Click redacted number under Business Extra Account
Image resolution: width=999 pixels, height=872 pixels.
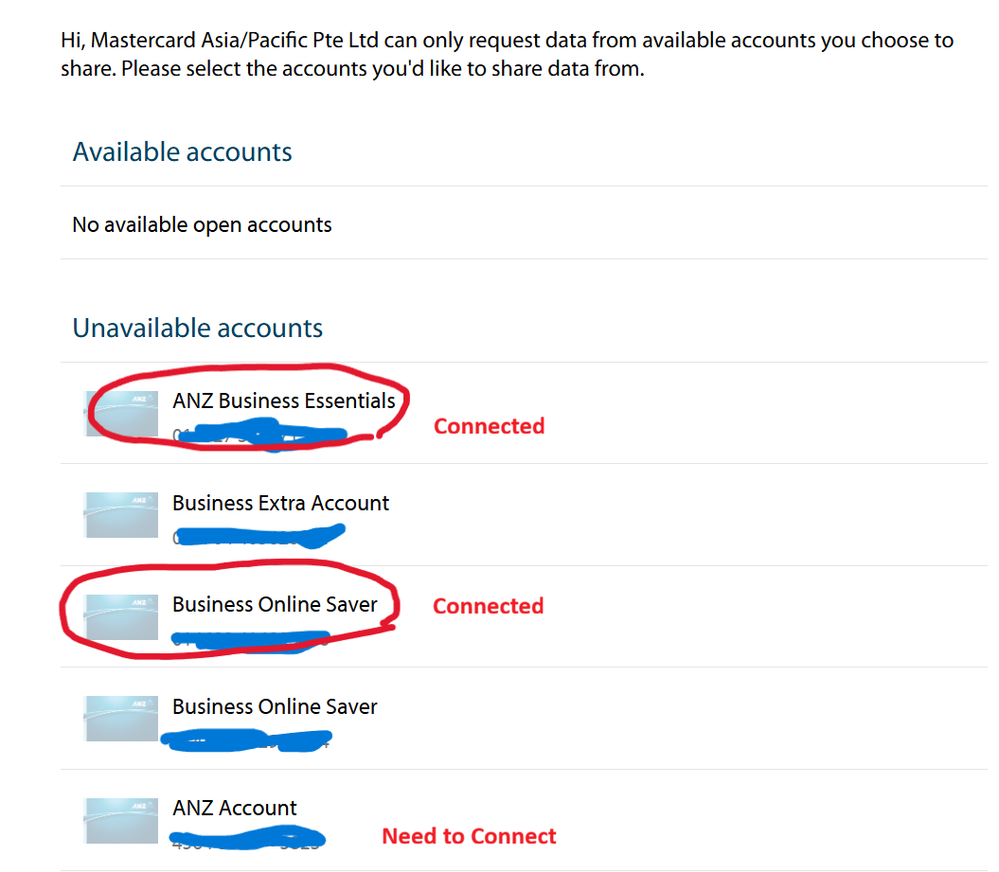259,536
